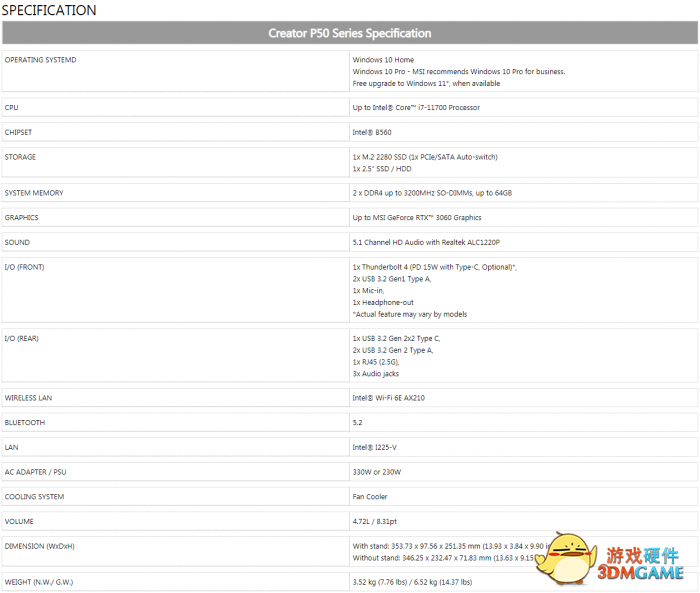Viewport: 700px width, 593px height.
Task: Click the SYSTEM MEMORY label
Action: click(x=34, y=193)
